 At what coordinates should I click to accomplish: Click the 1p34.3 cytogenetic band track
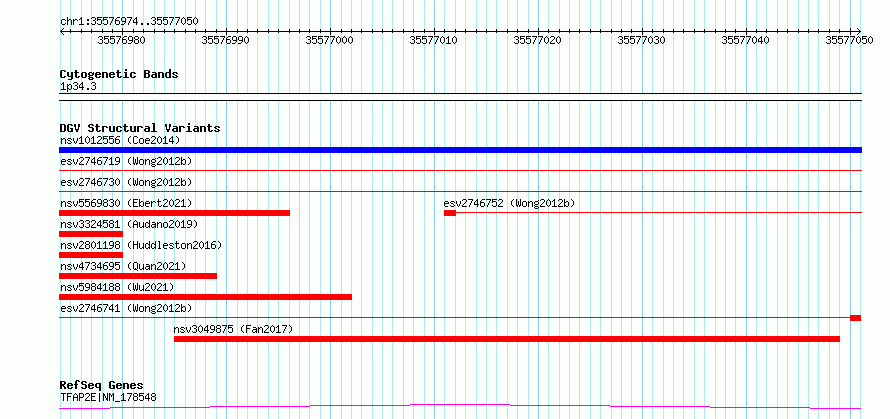pos(460,97)
